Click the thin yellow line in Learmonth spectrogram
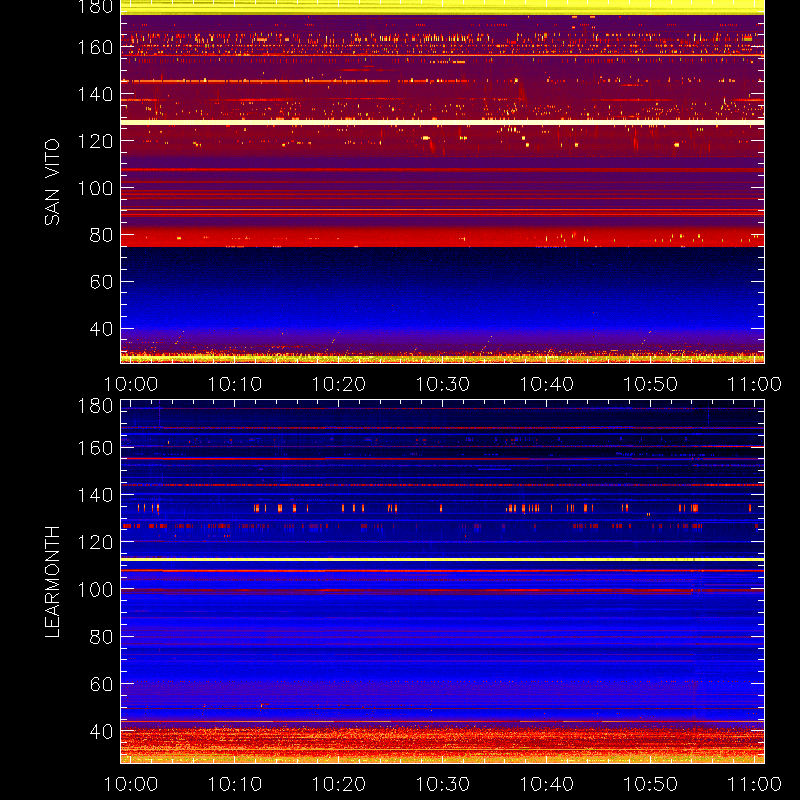The image size is (800, 800). coord(442,560)
